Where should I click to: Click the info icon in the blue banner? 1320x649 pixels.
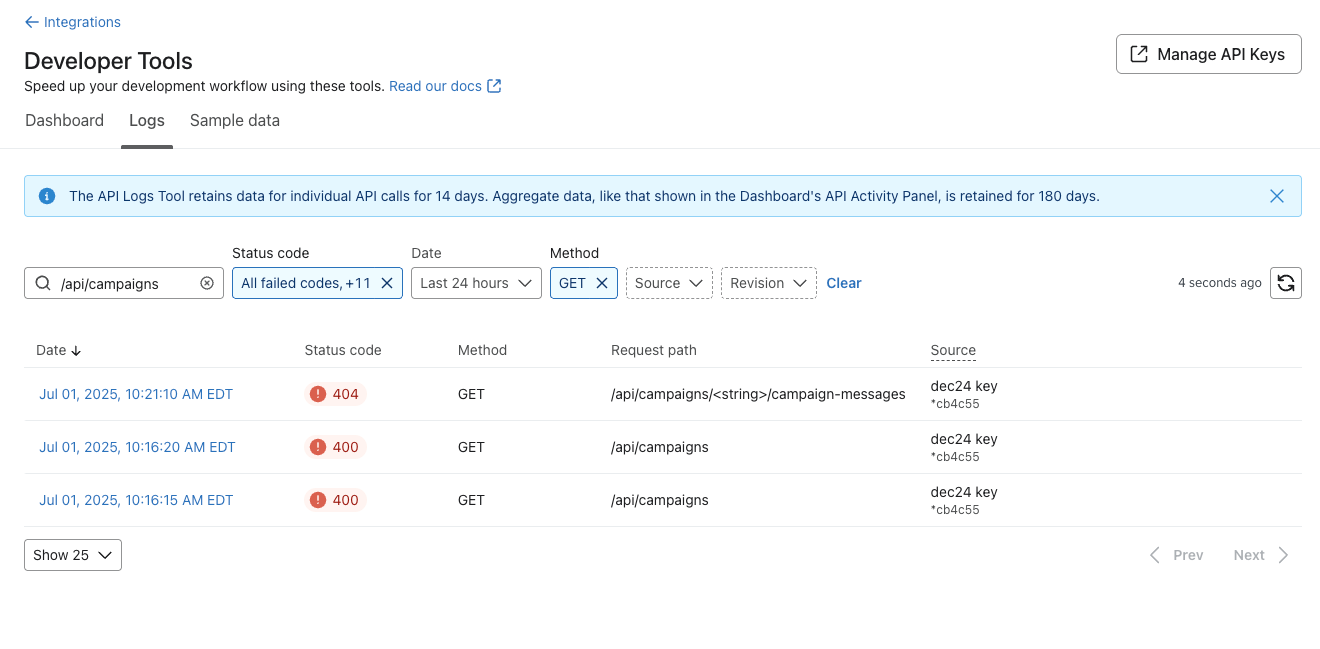(x=47, y=196)
